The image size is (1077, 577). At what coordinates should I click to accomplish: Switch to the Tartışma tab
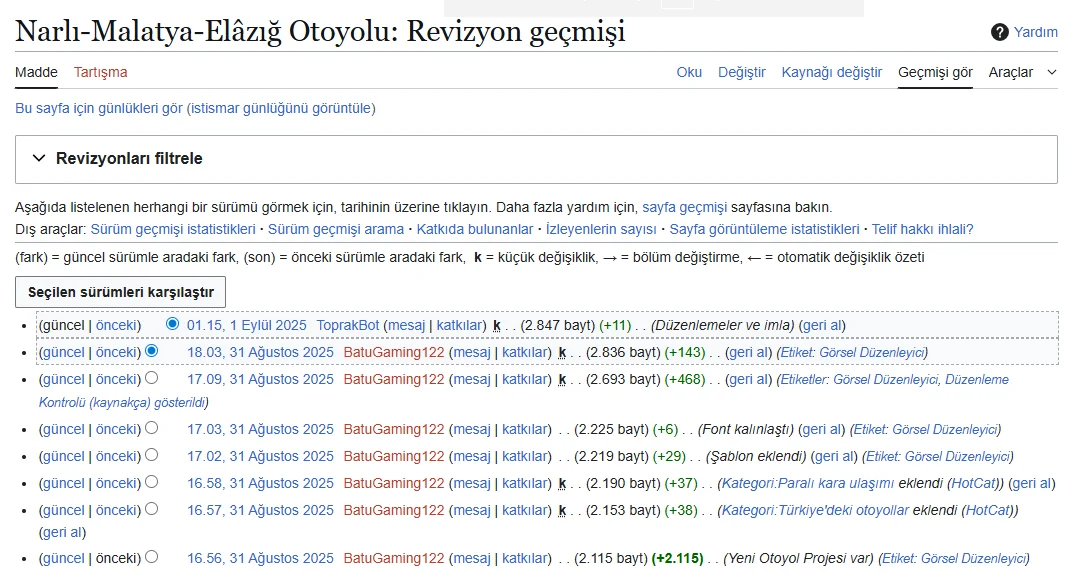pos(100,72)
